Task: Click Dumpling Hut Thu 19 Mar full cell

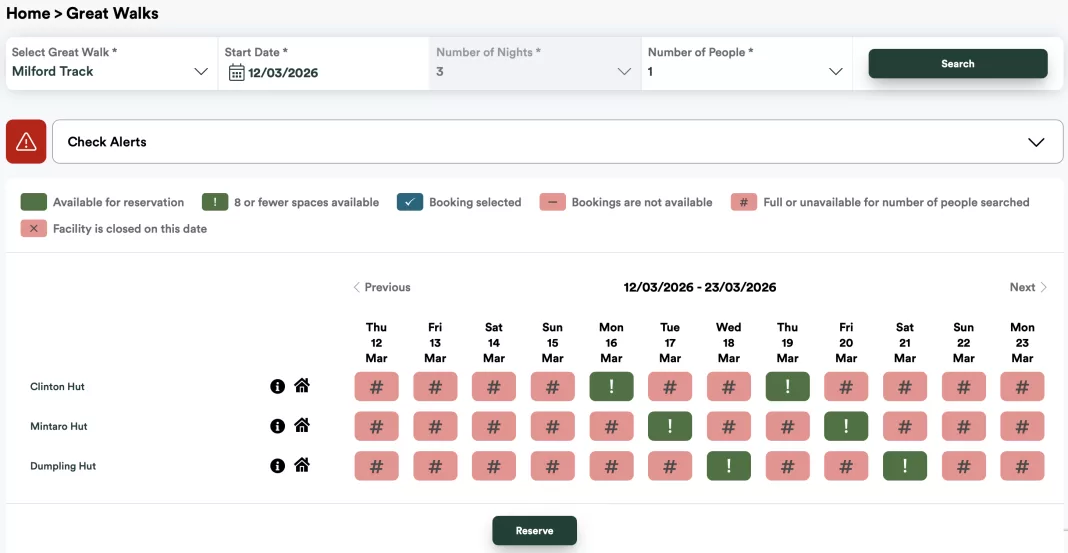Action: click(x=787, y=466)
